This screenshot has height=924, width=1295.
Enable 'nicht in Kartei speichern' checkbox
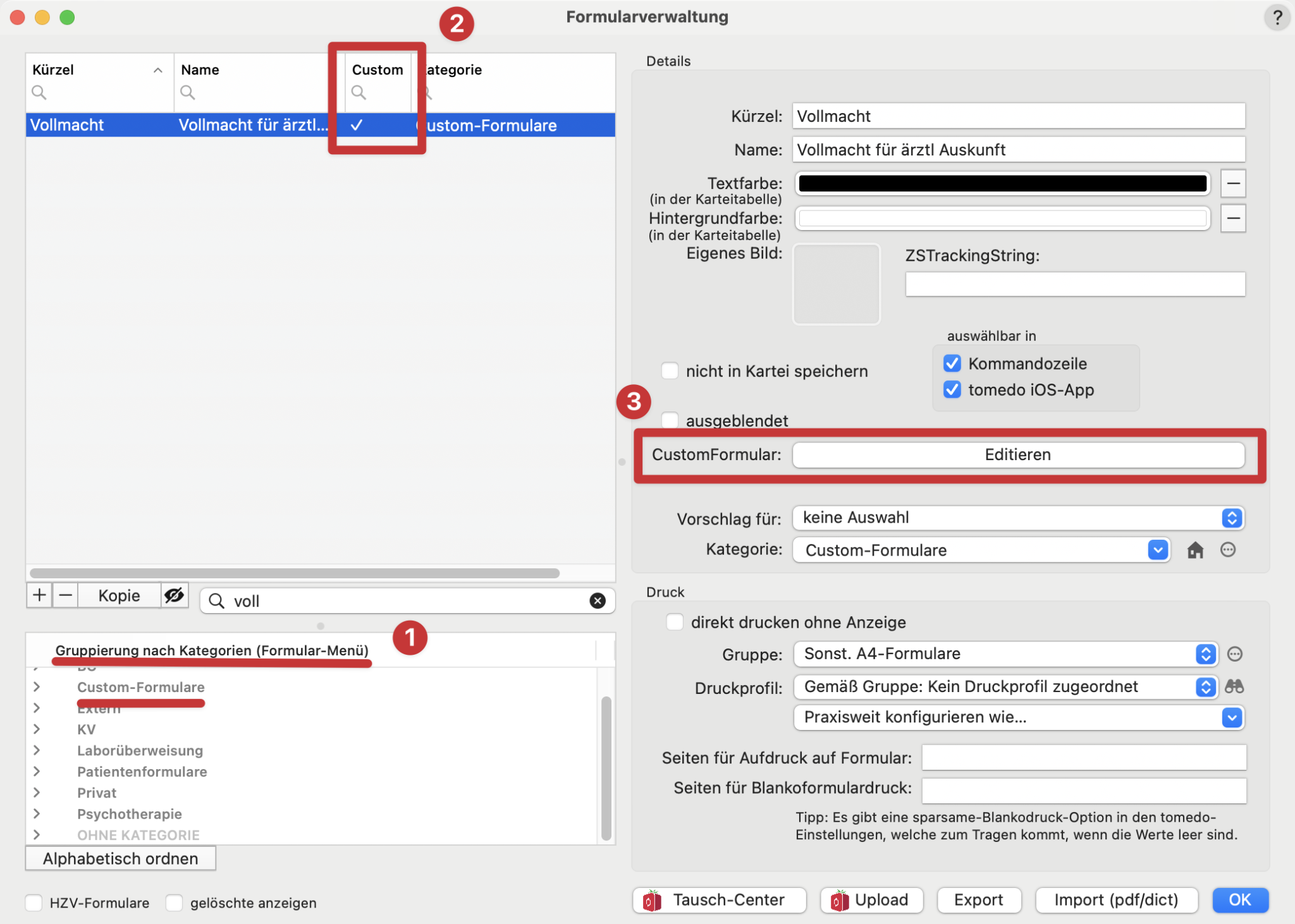point(670,371)
